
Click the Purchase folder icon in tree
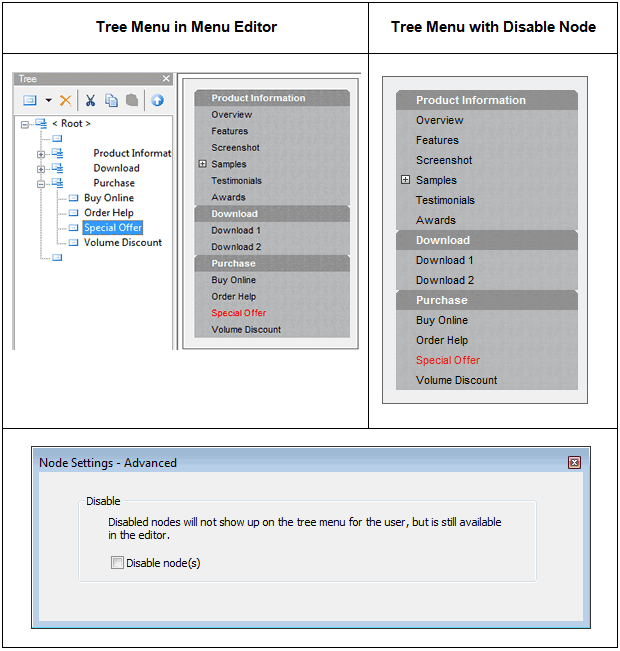tap(57, 183)
